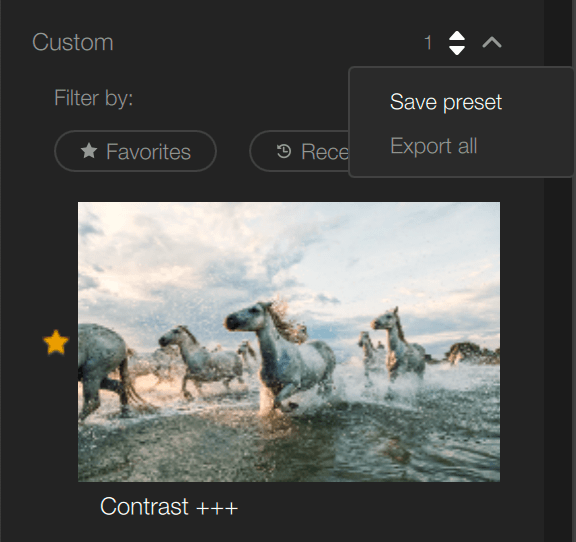Filter presets by Favorites
The height and width of the screenshot is (542, 576).
[x=135, y=151]
